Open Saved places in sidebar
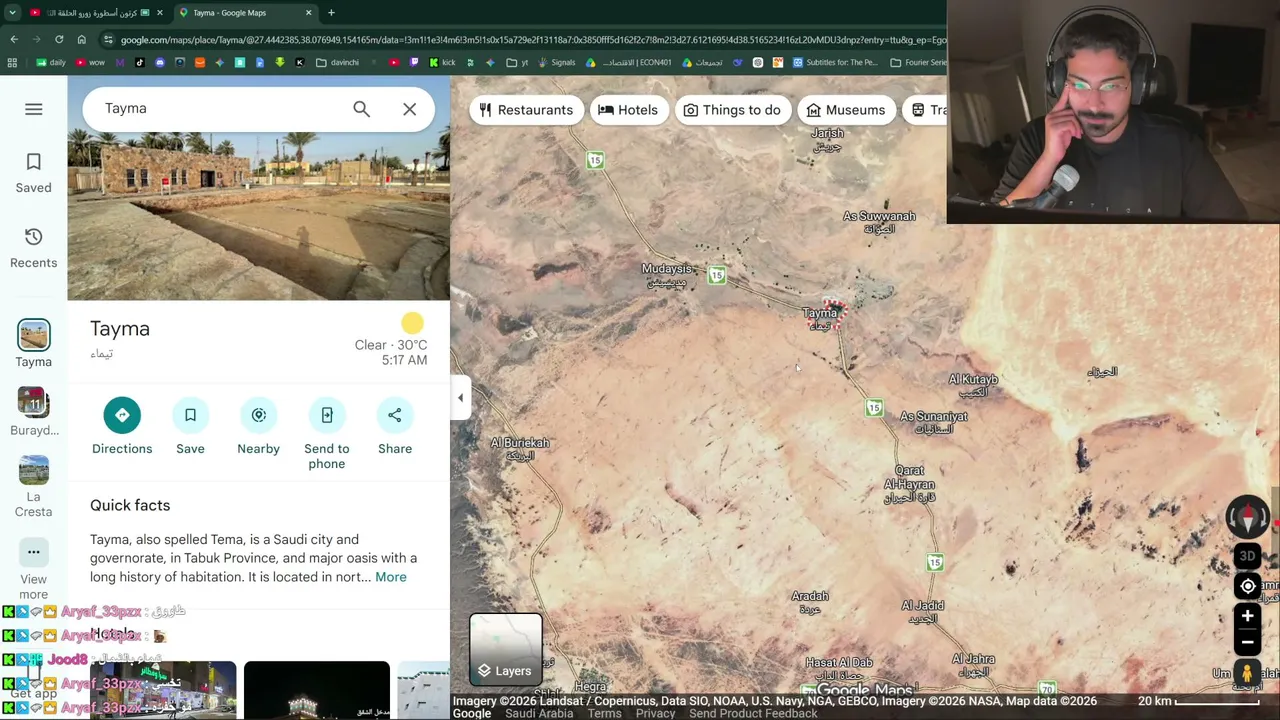The width and height of the screenshot is (1280, 720). pos(33,172)
